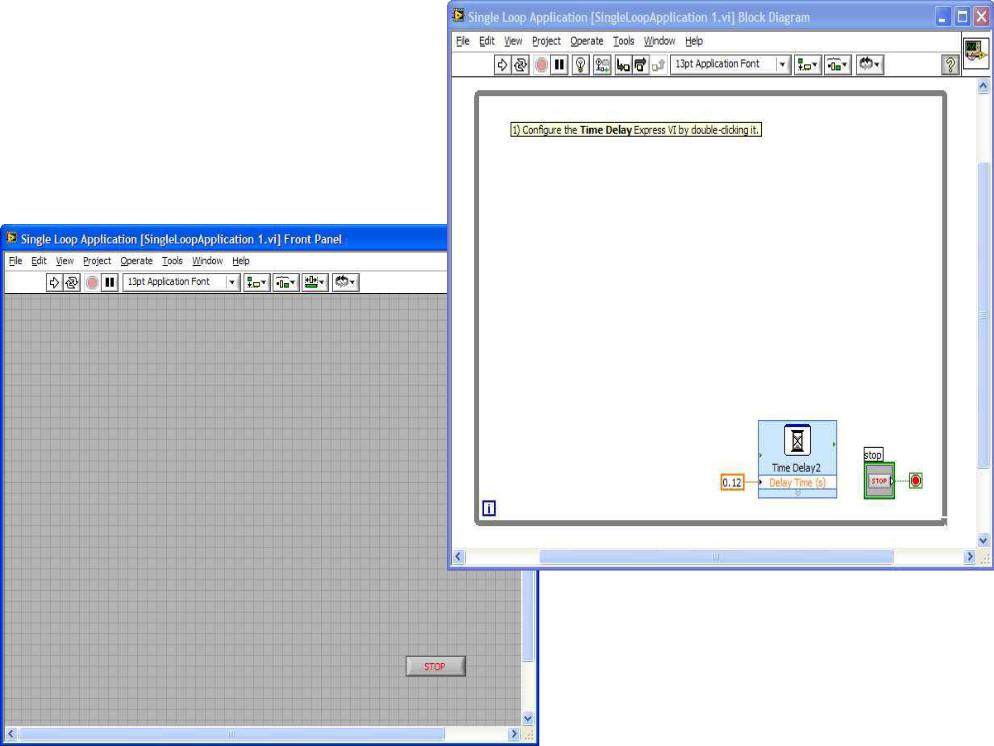This screenshot has height=746, width=994.
Task: Click Run arrow in Front Panel toolbar
Action: [54, 282]
